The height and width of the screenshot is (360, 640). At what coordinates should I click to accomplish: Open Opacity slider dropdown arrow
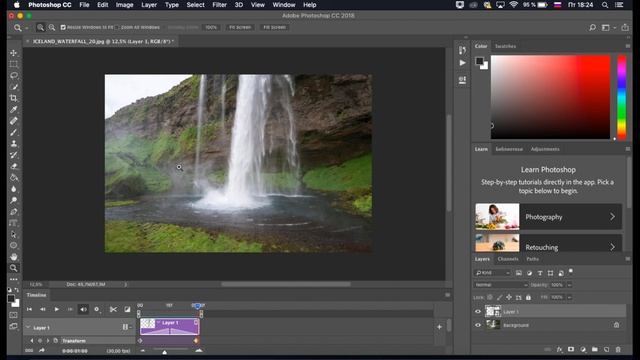pos(569,285)
